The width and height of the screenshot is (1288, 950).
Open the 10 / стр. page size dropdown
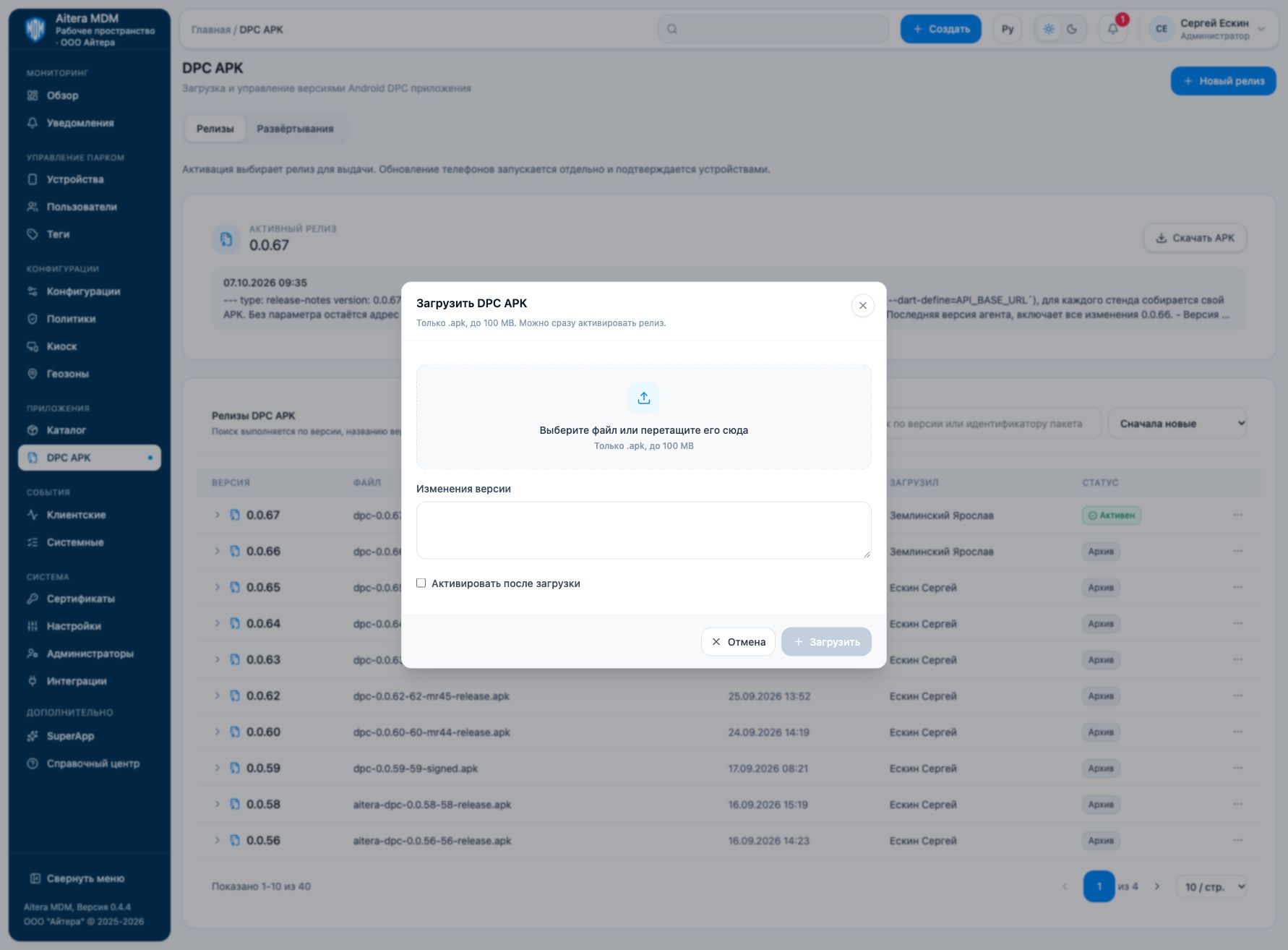pyautogui.click(x=1211, y=886)
